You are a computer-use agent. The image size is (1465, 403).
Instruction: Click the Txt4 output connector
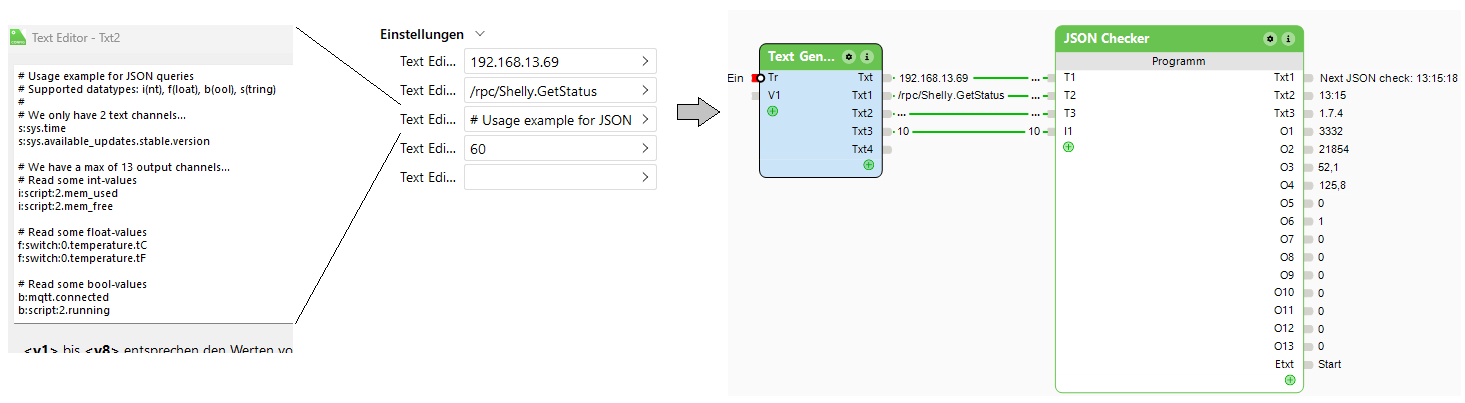tap(888, 149)
